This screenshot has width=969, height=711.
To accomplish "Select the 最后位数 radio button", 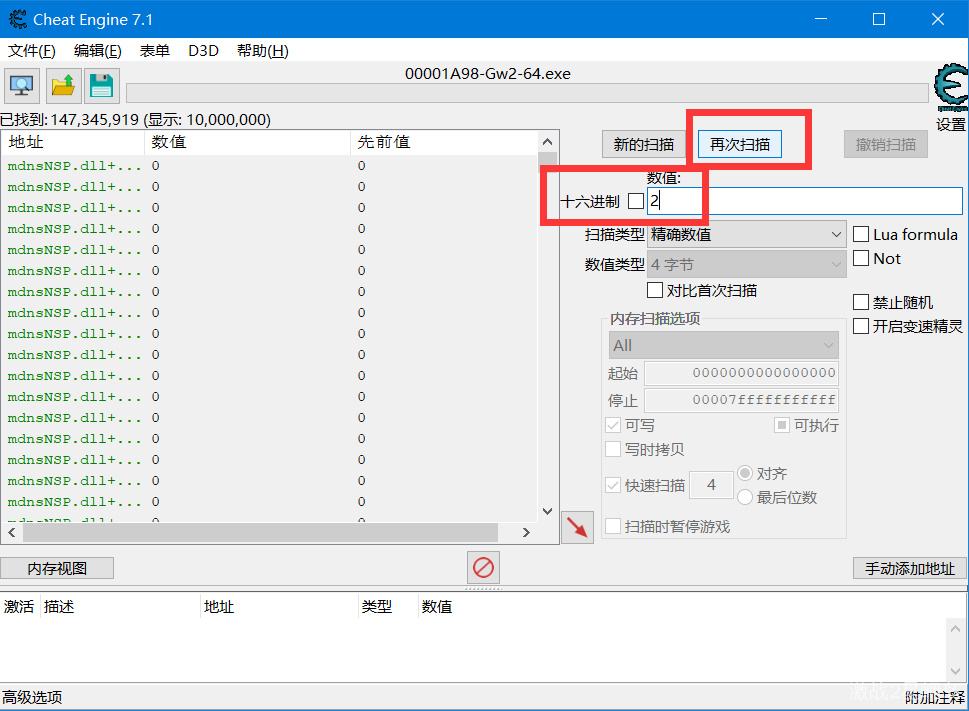I will tap(745, 497).
